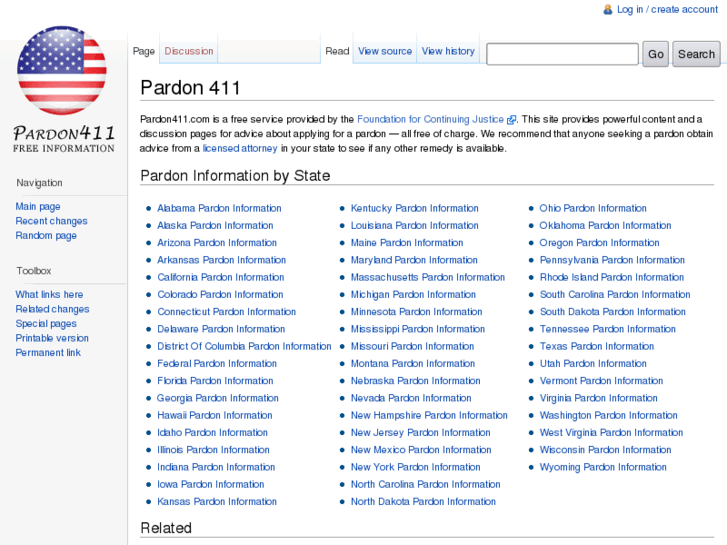727x545 pixels.
Task: Open Recent changes in sidebar
Action: pos(51,221)
